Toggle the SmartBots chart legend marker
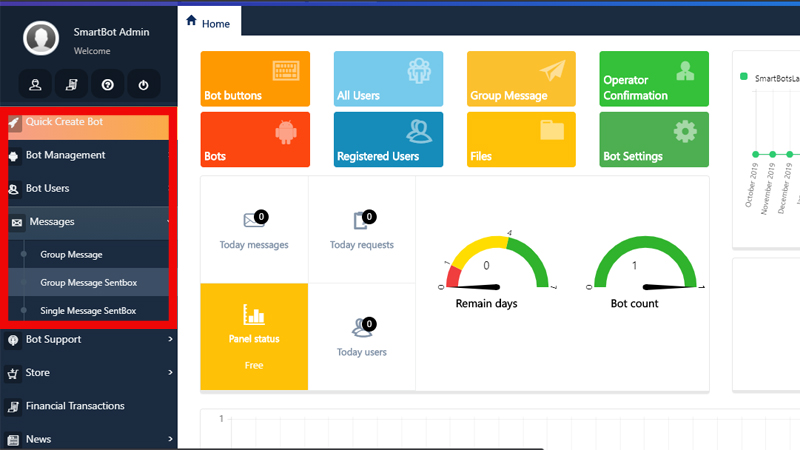800x450 pixels. coord(744,76)
